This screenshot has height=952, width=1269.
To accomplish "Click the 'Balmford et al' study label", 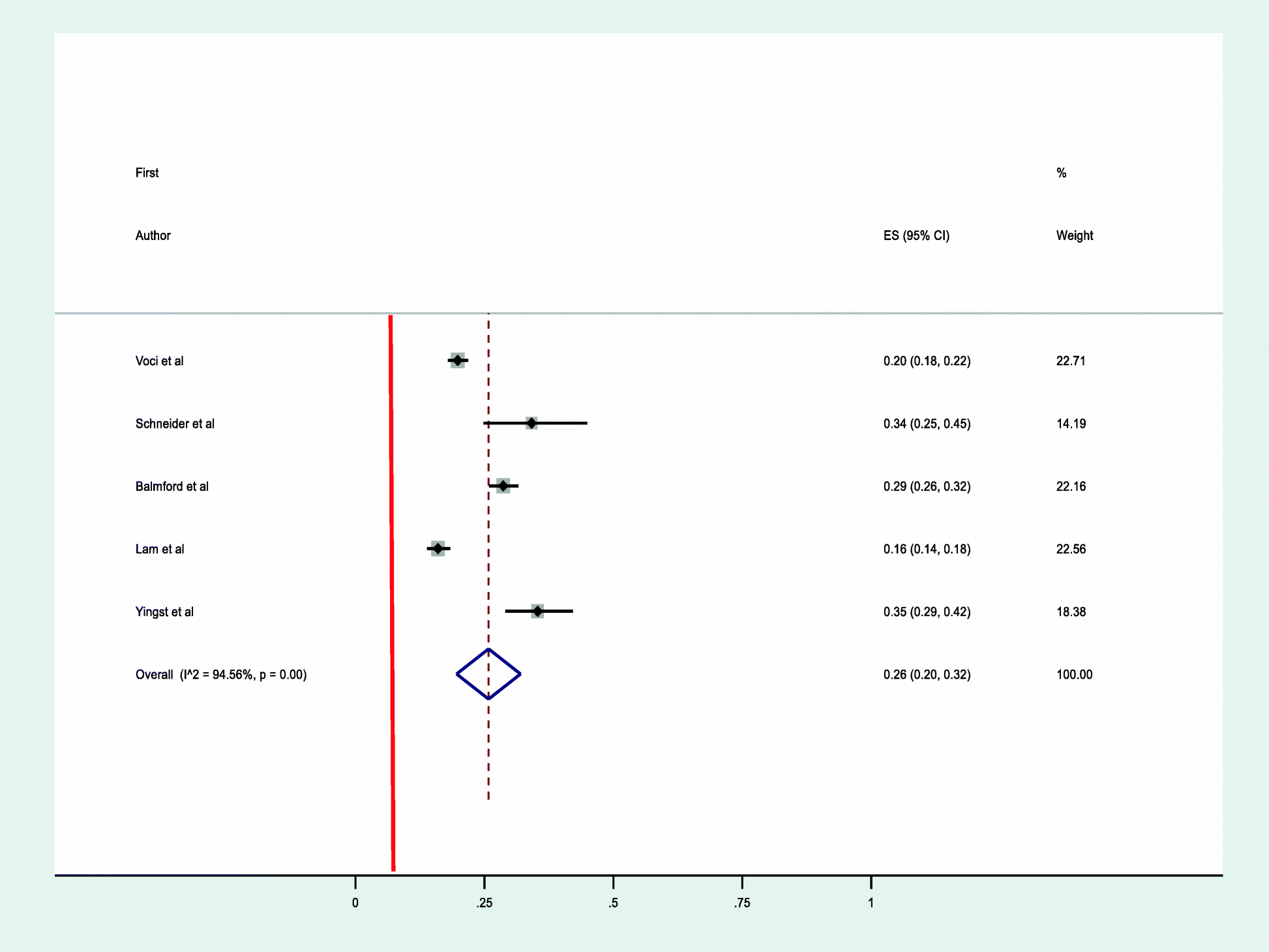I will (x=172, y=486).
